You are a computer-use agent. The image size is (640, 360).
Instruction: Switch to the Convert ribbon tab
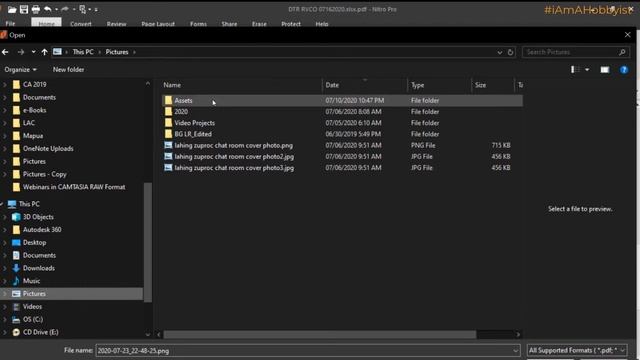point(81,24)
